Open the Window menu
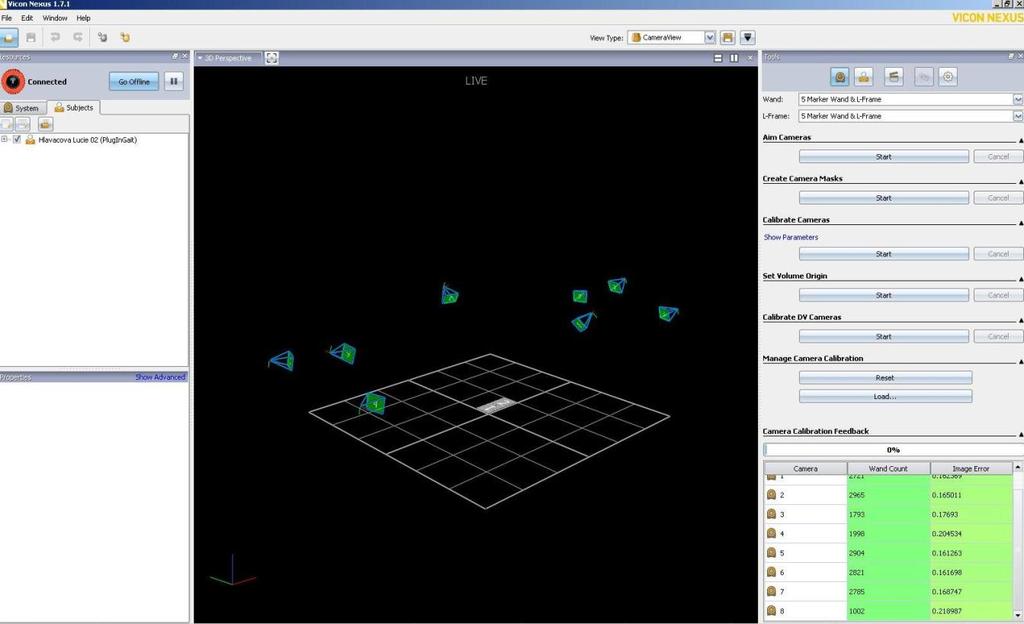Viewport: 1024px width, 624px height. click(x=55, y=18)
